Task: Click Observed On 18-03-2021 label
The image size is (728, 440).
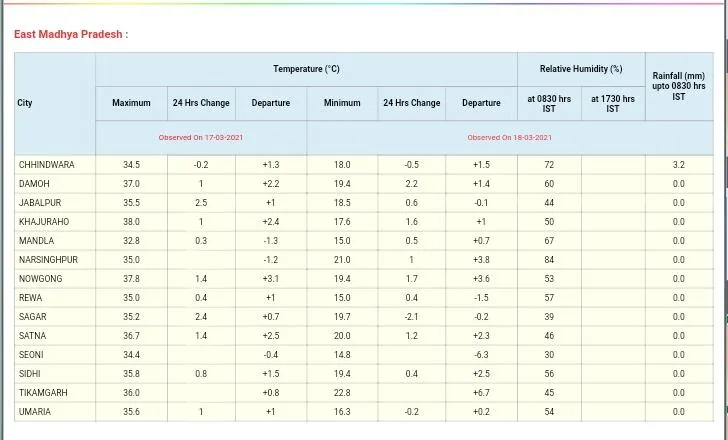Action: 509,137
